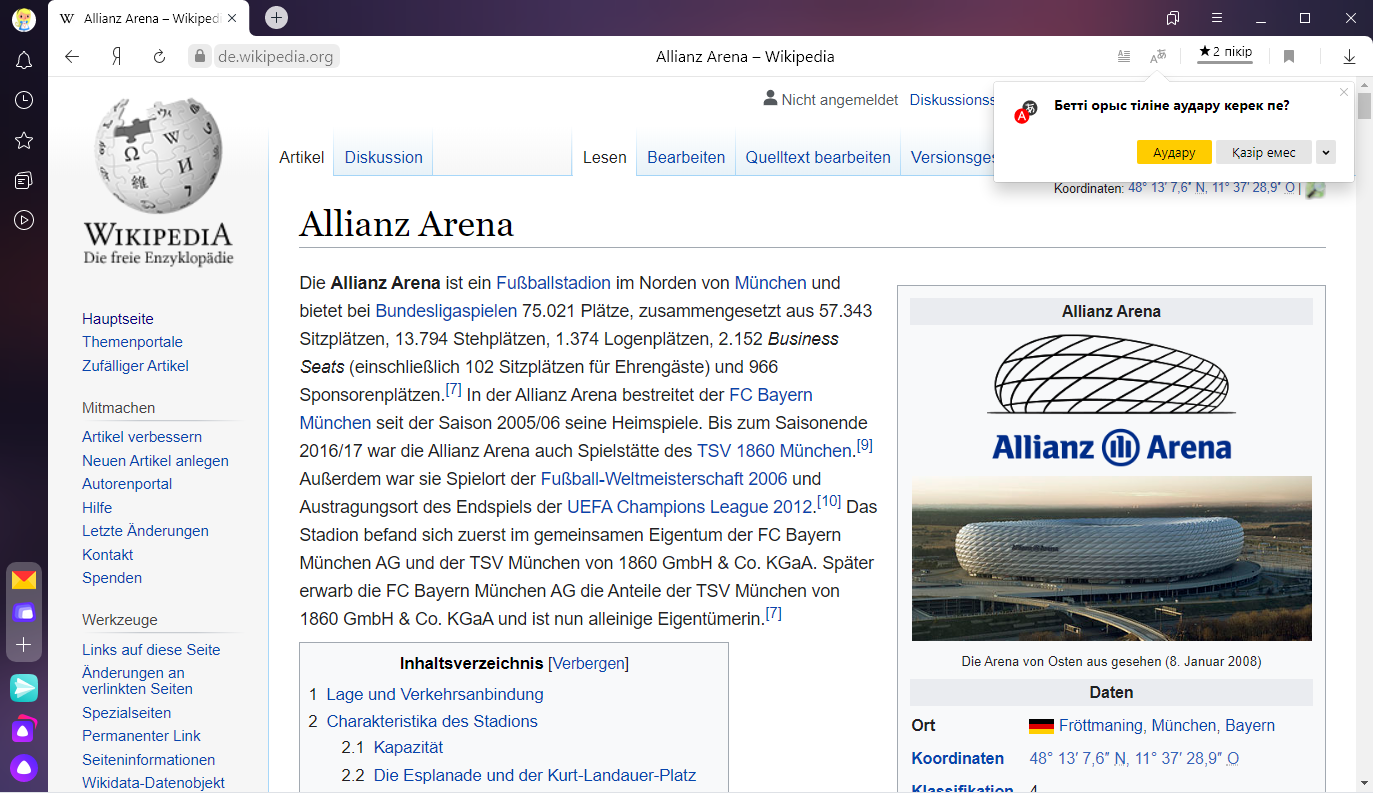Screen dimensions: 1373x793
Task: Open tab manager icon in title bar
Action: tap(1173, 18)
